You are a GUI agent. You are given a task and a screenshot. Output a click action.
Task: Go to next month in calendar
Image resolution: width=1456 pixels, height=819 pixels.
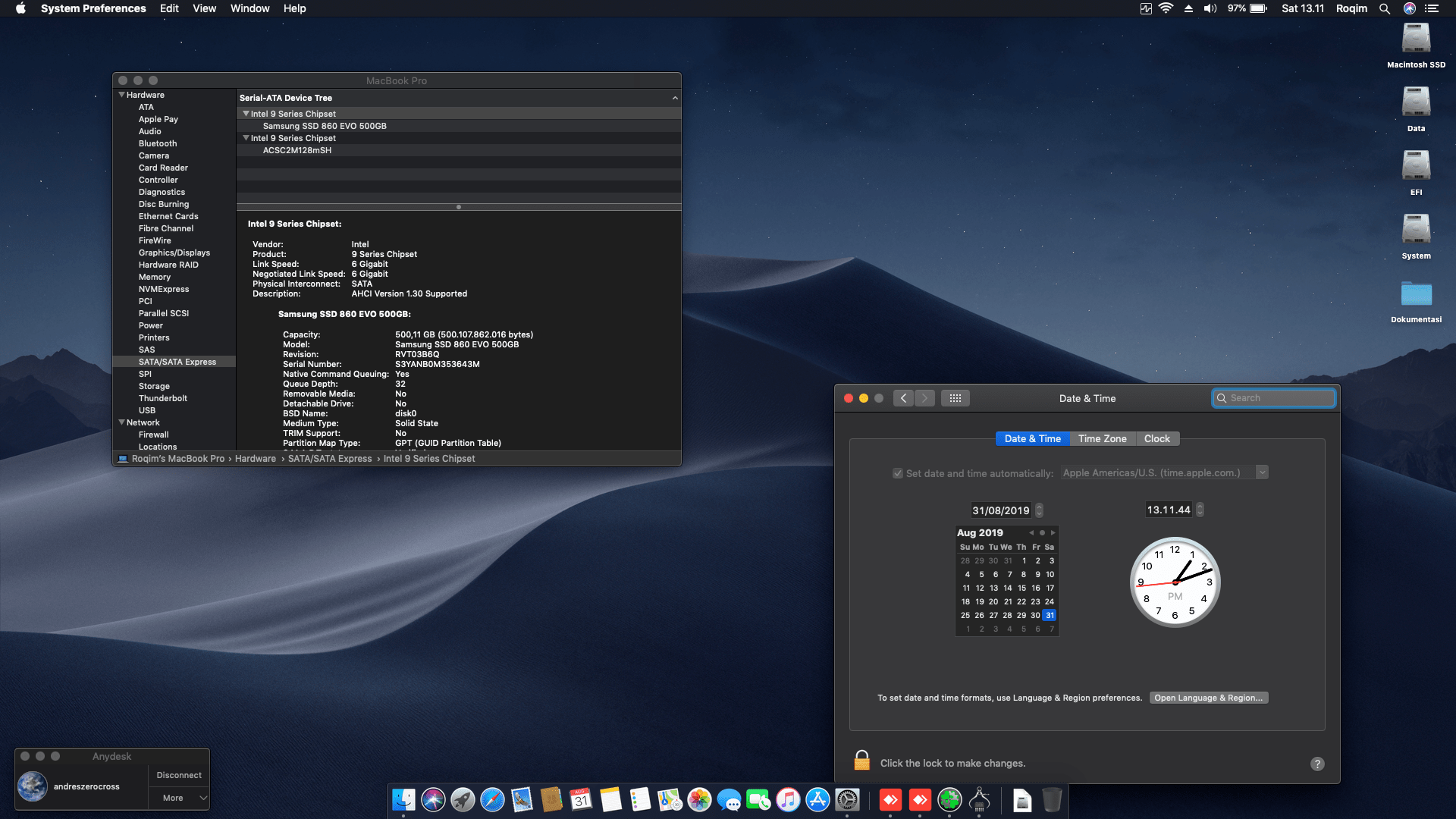(1053, 533)
